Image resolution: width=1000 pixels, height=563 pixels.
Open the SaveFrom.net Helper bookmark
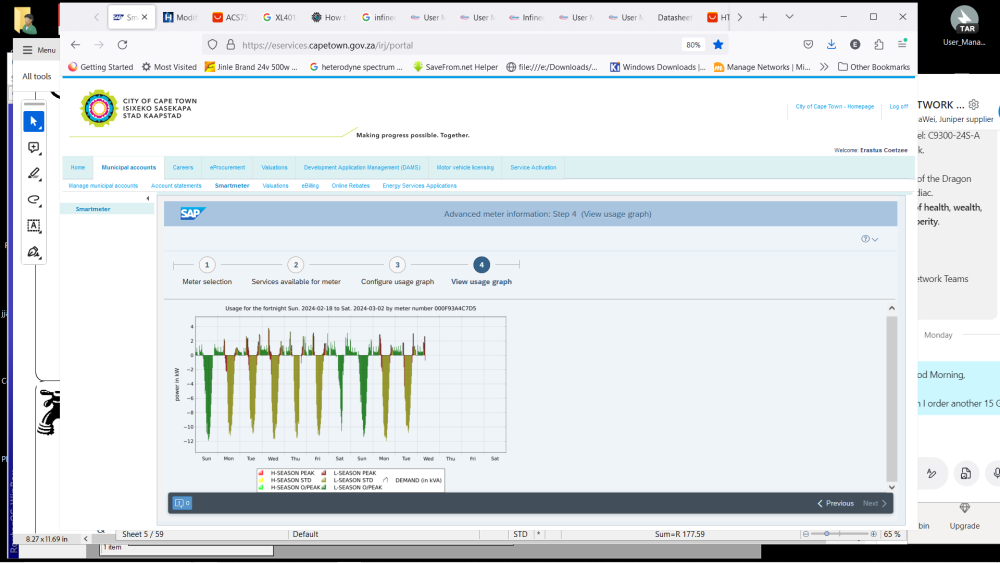[455, 67]
